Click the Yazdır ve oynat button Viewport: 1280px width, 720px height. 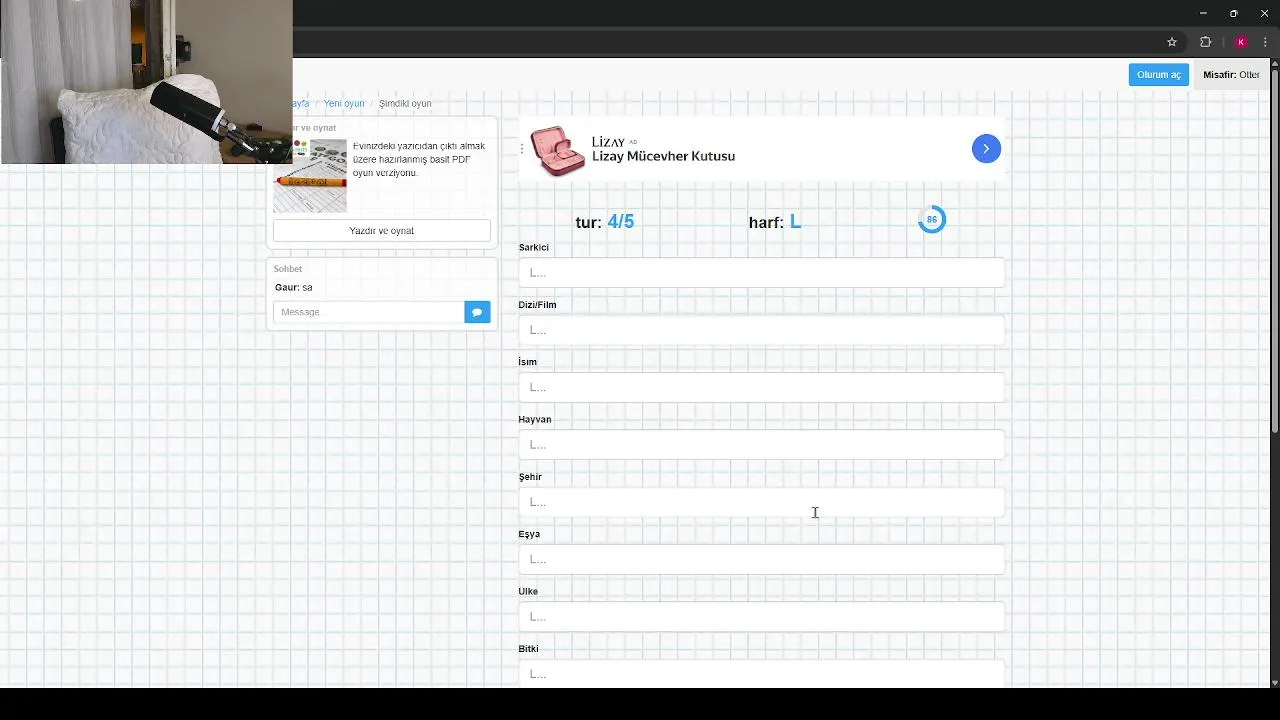[382, 231]
